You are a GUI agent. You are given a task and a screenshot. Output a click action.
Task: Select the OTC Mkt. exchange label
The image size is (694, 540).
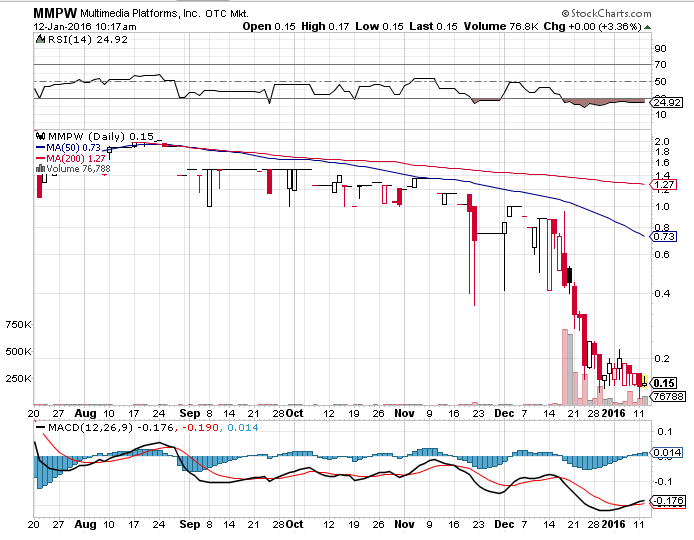(227, 14)
